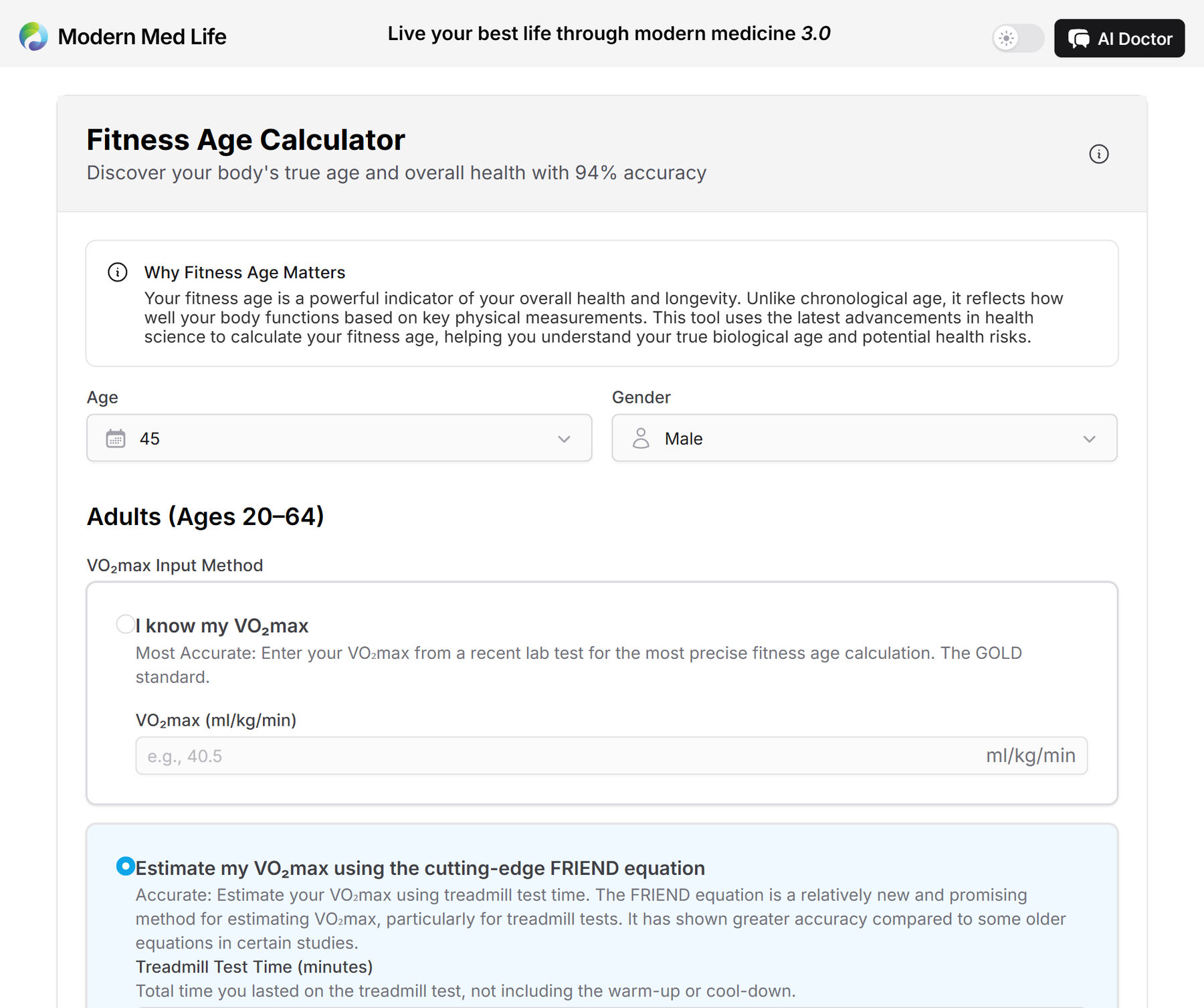Expand the Age dropdown chevron
The width and height of the screenshot is (1204, 1008).
coord(564,439)
